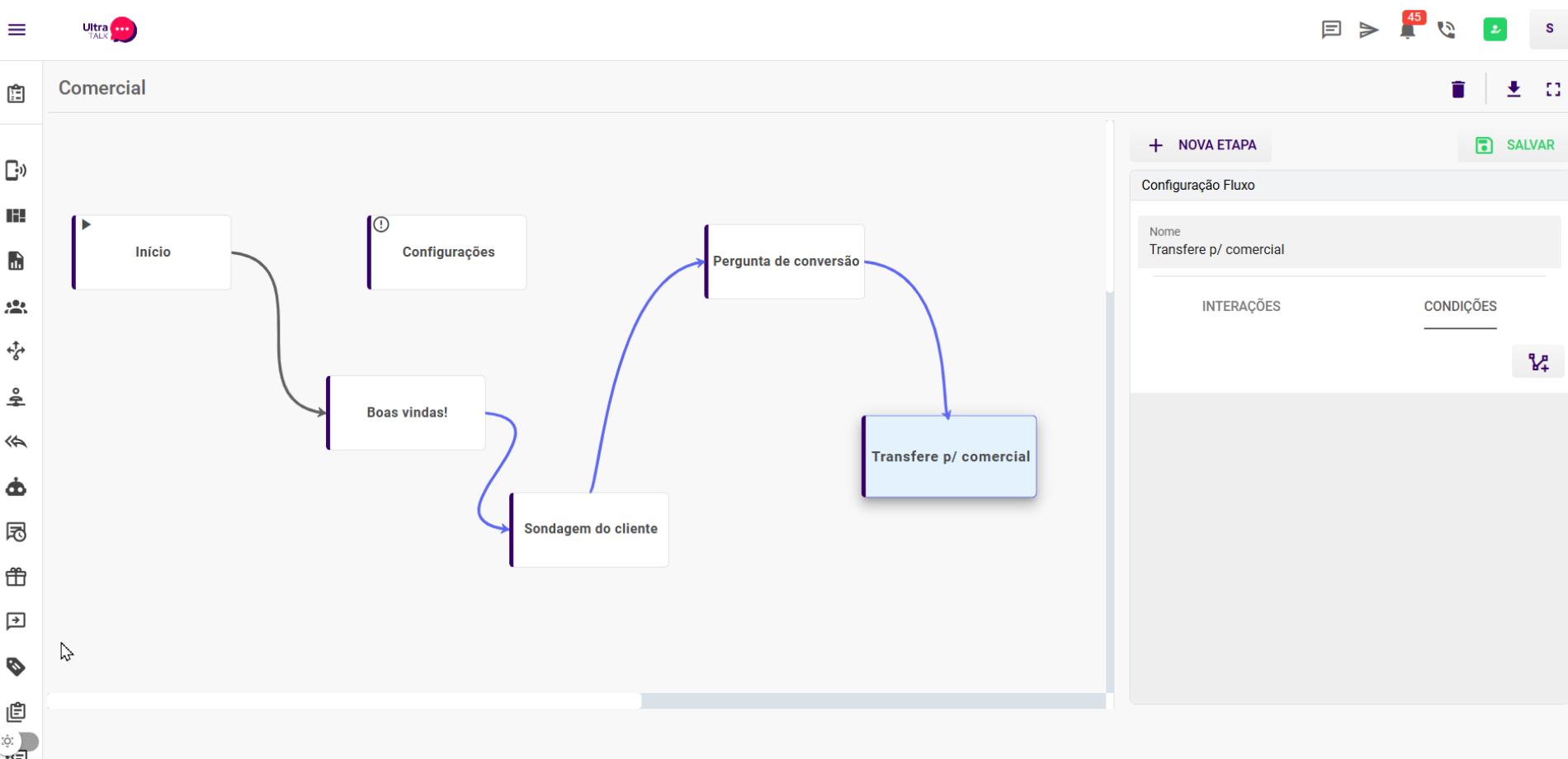This screenshot has width=1568, height=759.
Task: Click the send paper-plane icon
Action: click(1369, 30)
